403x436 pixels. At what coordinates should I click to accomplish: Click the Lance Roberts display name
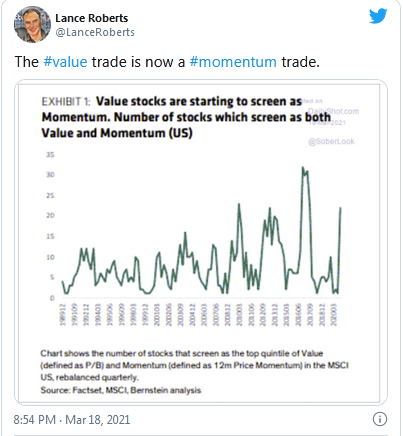[91, 18]
